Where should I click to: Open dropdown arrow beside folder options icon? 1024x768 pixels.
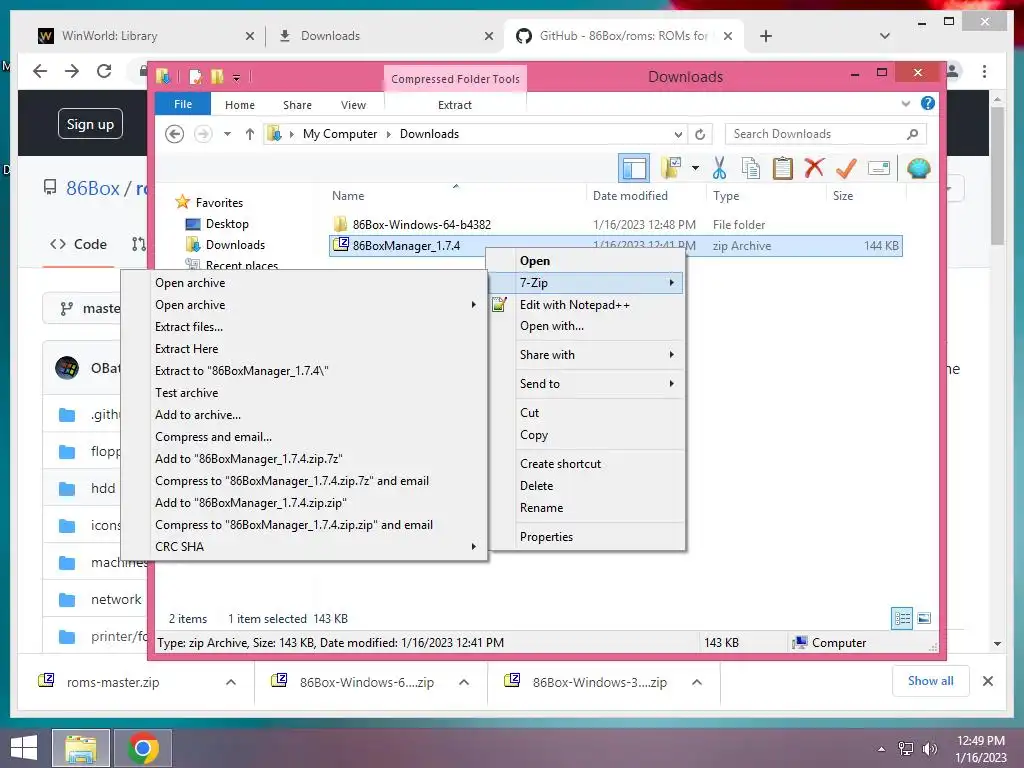(695, 168)
